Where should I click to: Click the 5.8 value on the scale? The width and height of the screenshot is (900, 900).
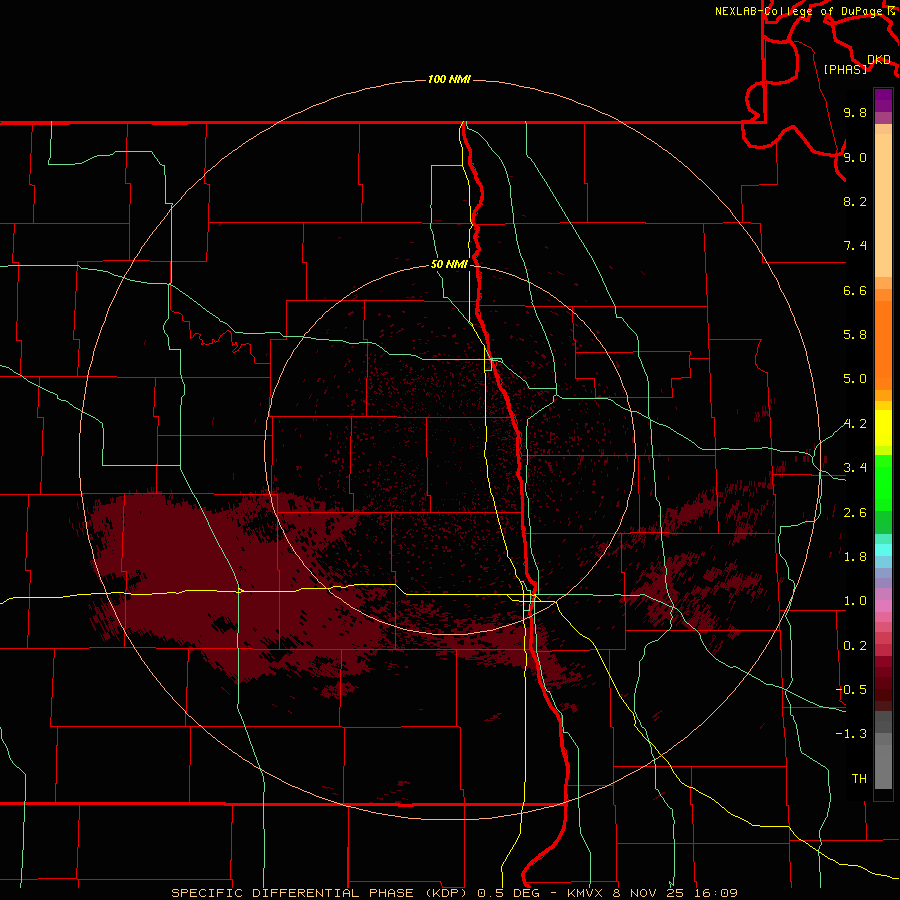855,335
